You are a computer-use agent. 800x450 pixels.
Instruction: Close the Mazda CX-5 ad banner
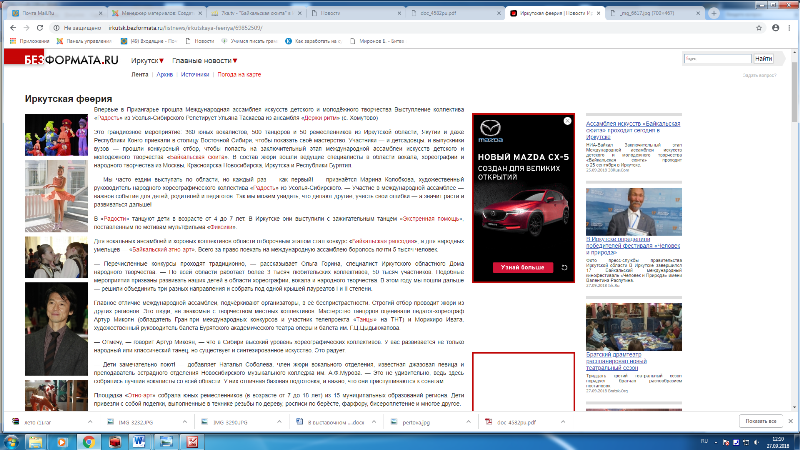pyautogui.click(x=569, y=117)
